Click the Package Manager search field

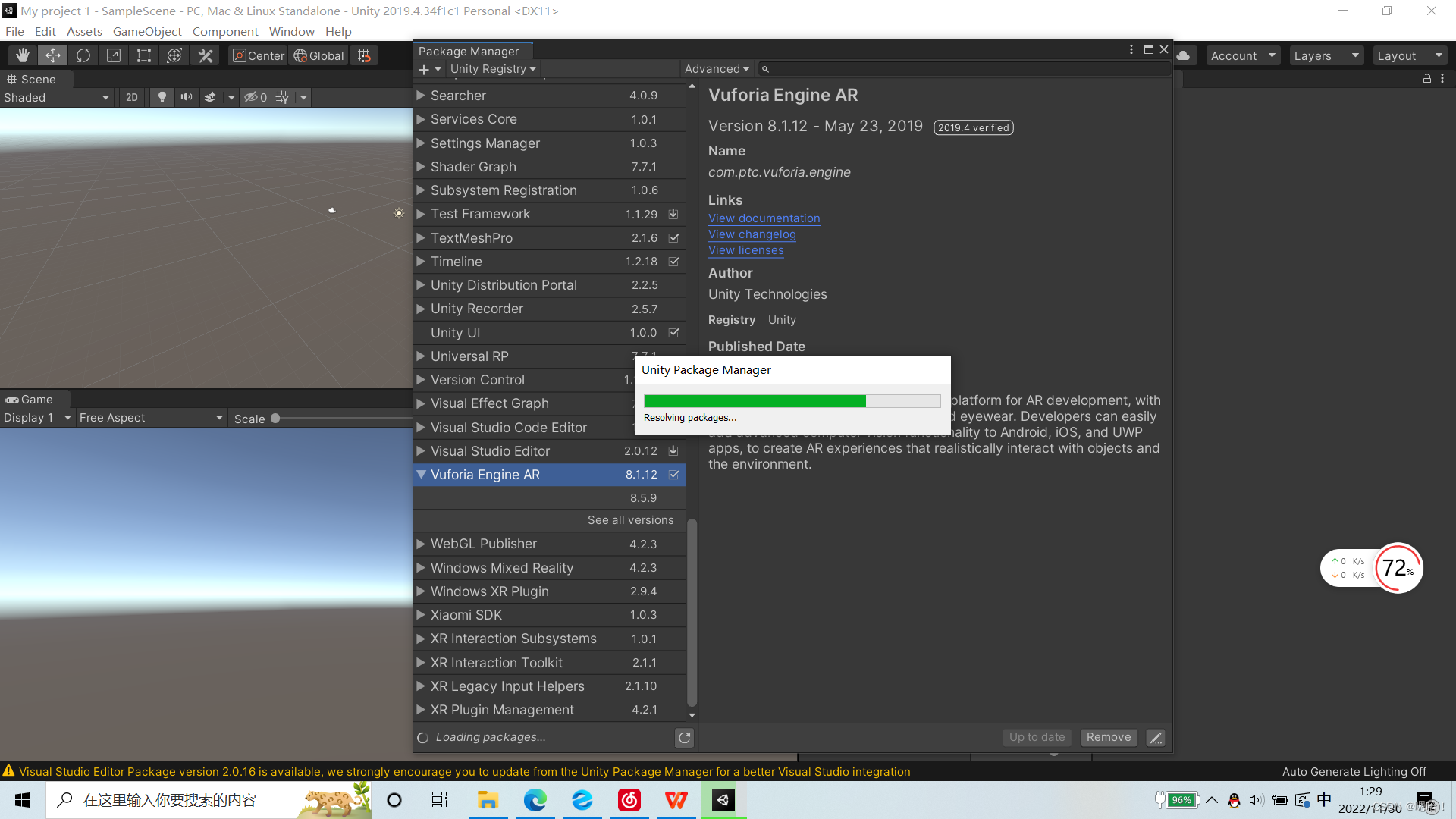coord(967,69)
